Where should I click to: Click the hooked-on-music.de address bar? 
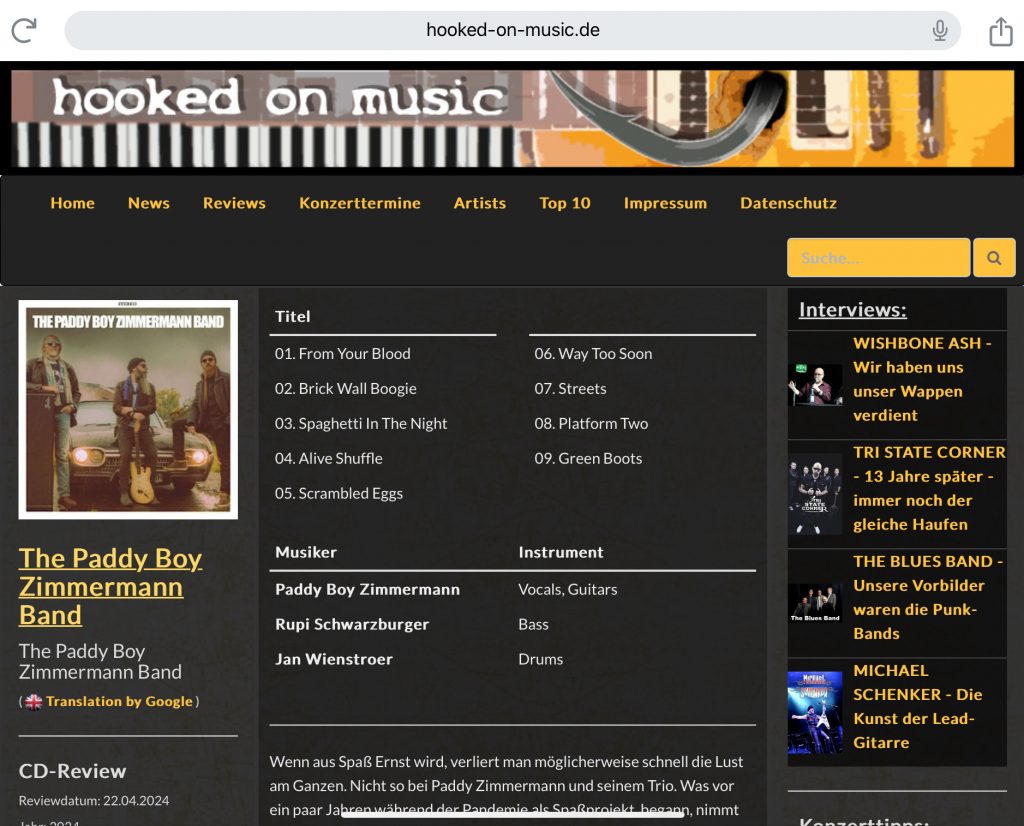pyautogui.click(x=513, y=30)
